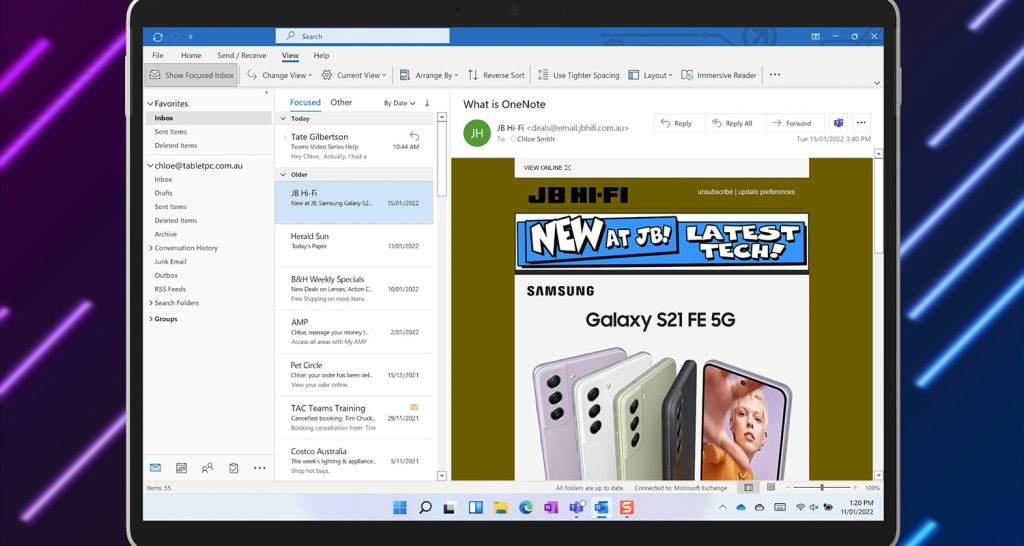
Task: Select Inbox under Favorites
Action: [x=208, y=118]
